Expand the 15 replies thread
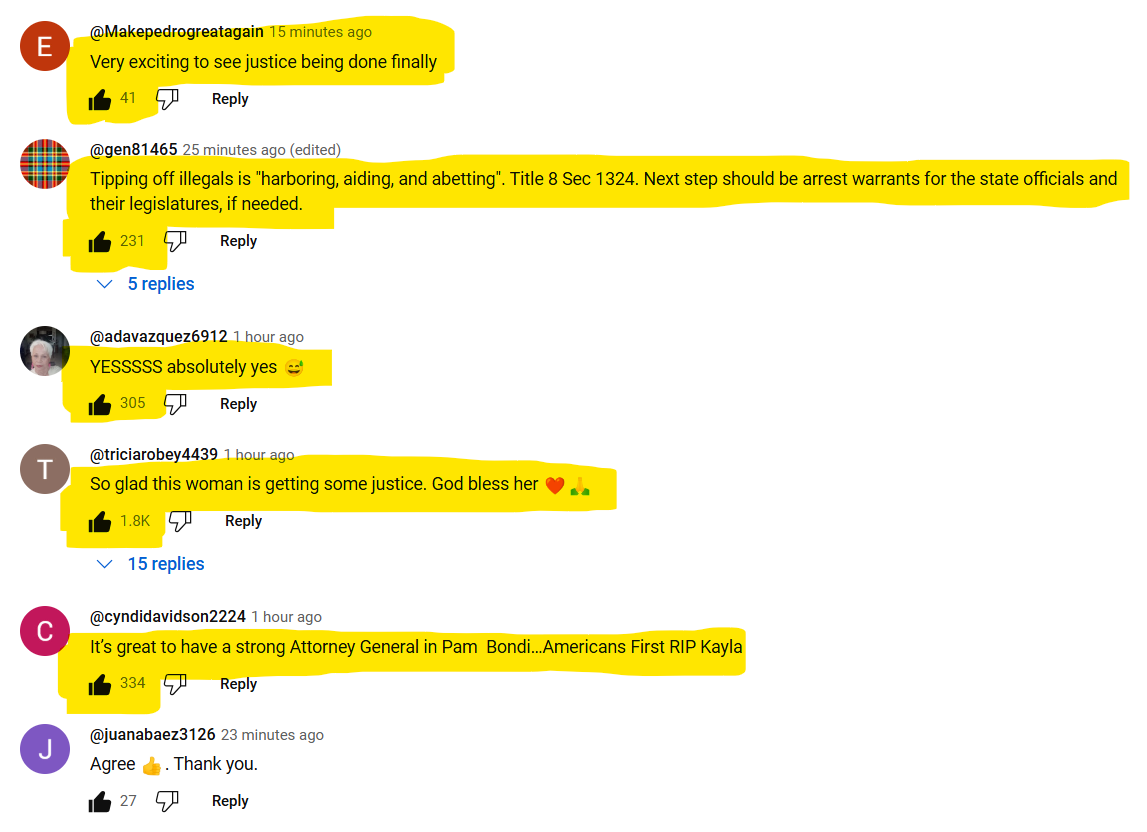Screen dimensions: 1147x832 (151, 564)
